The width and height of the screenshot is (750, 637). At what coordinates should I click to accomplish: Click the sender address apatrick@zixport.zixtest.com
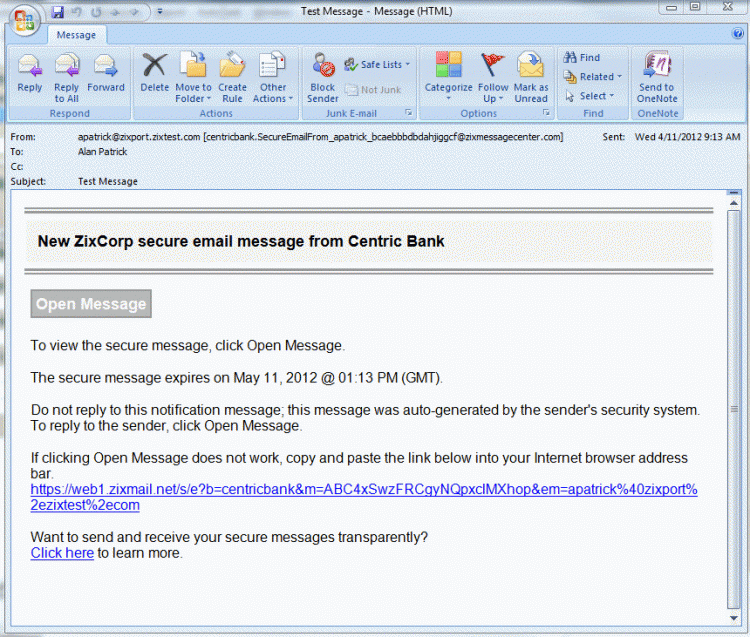[139, 137]
